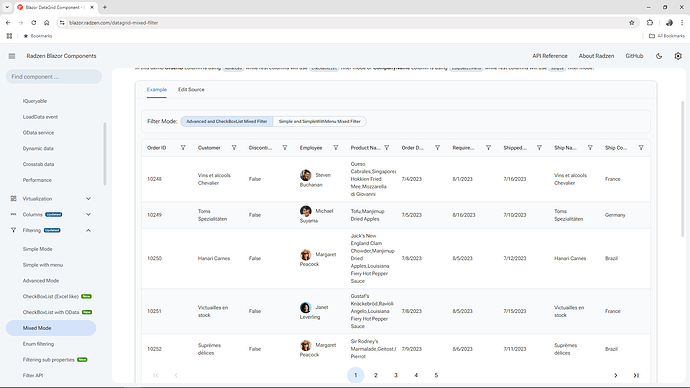Toggle dark mode moon icon

click(x=659, y=56)
